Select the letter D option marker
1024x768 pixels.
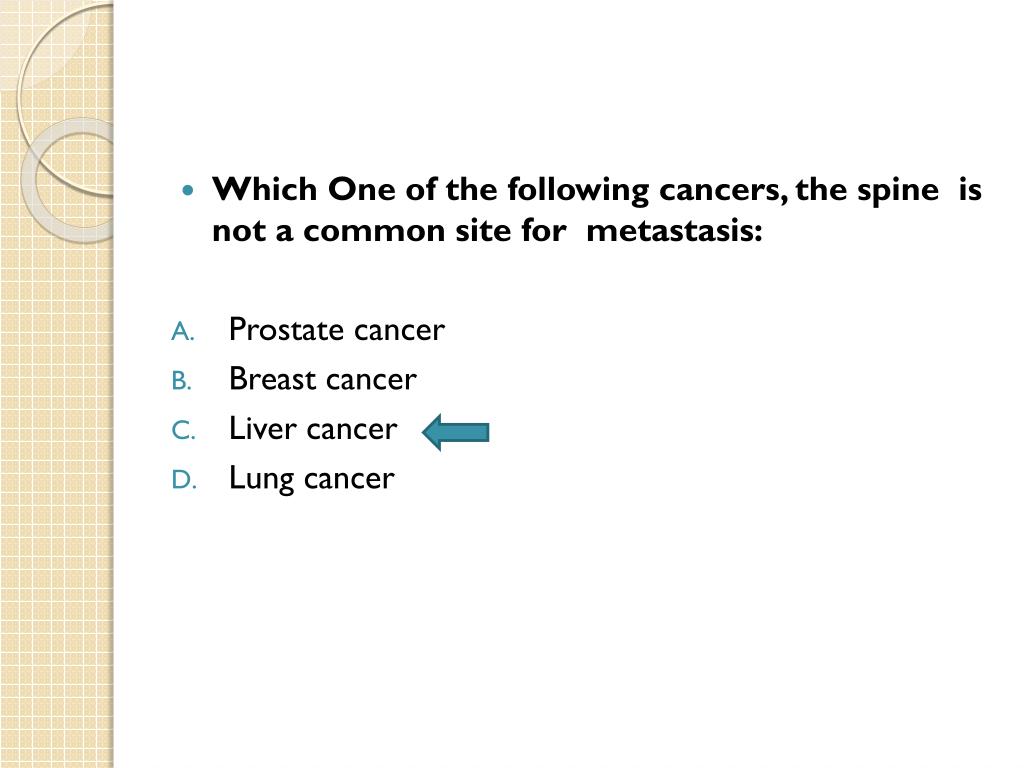(184, 480)
